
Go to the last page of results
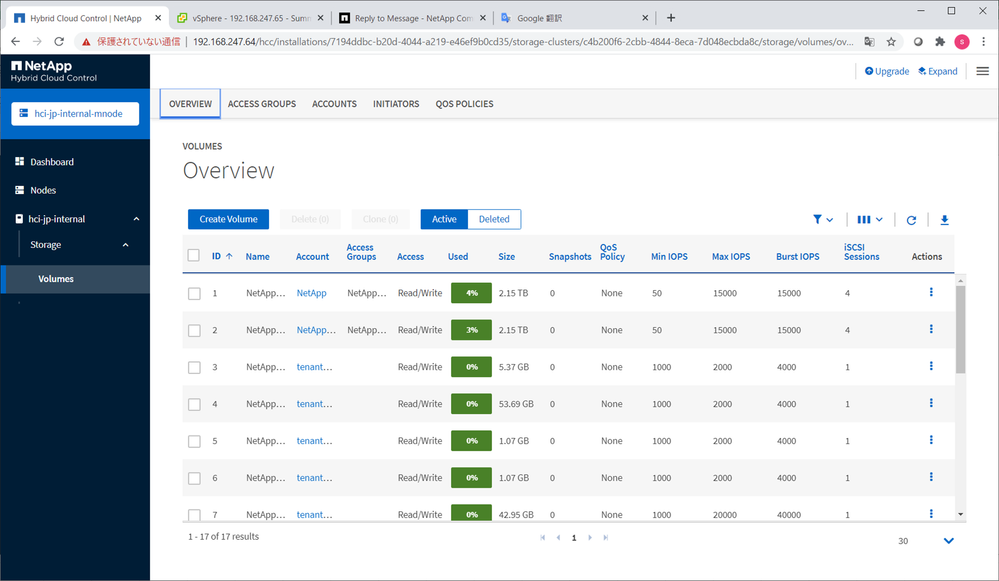pyautogui.click(x=606, y=537)
